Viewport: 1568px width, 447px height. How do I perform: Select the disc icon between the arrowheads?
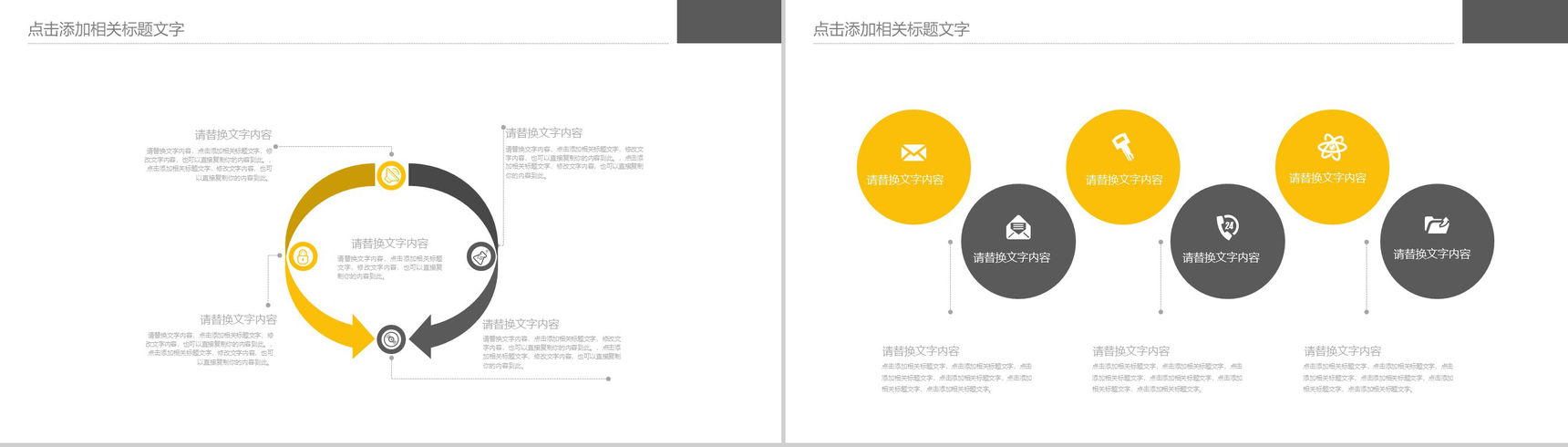391,339
